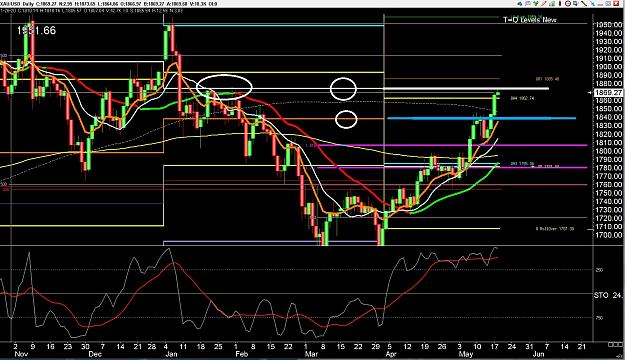625x360 pixels.
Task: Click the Feb month label on time axis
Action: (x=242, y=354)
